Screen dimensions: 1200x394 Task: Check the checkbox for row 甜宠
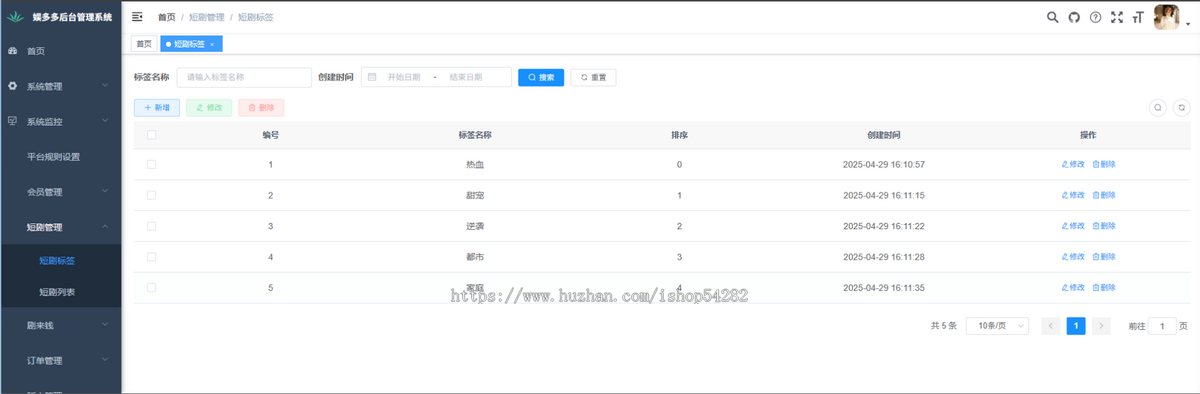click(x=152, y=195)
